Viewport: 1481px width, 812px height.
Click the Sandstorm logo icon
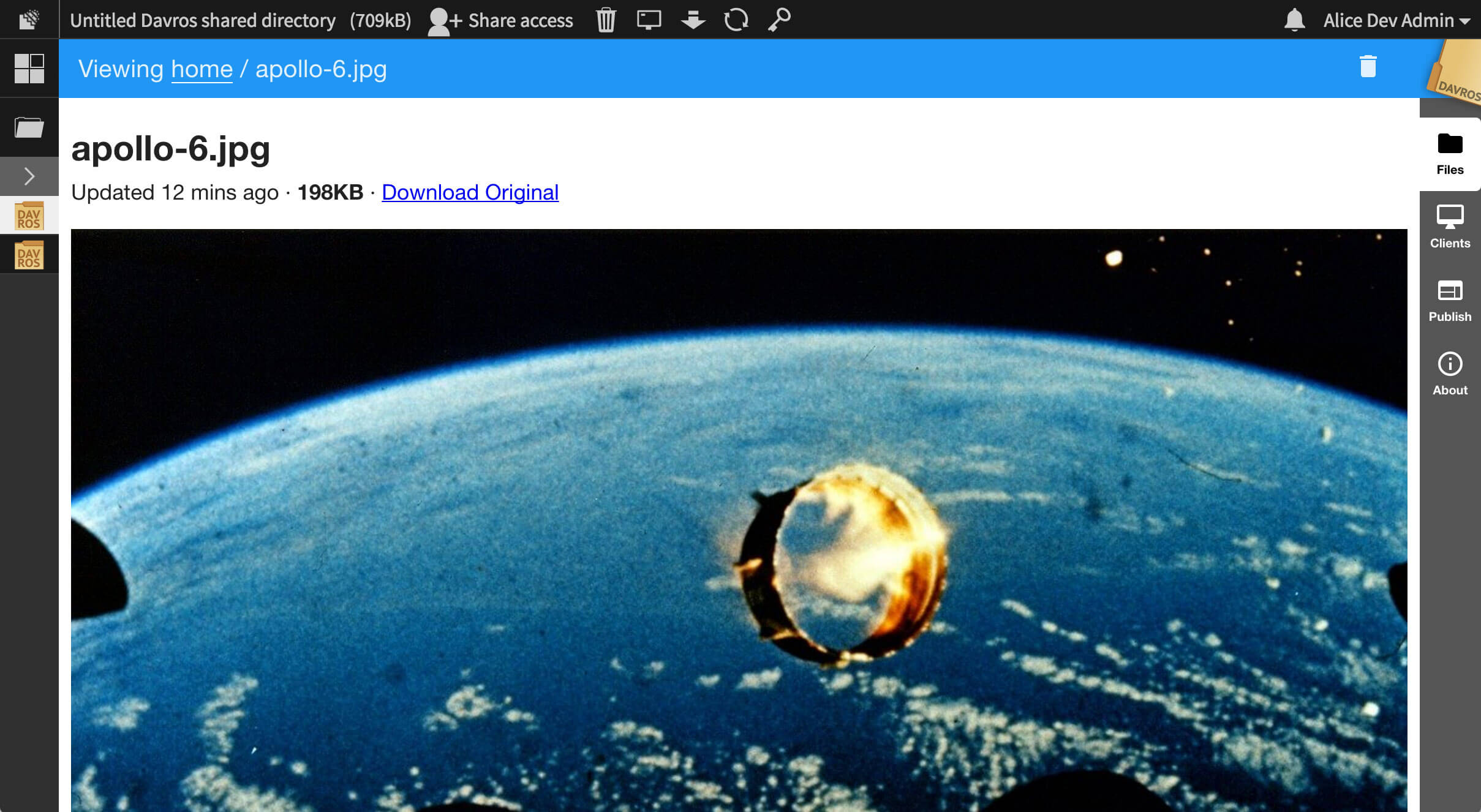click(x=29, y=20)
